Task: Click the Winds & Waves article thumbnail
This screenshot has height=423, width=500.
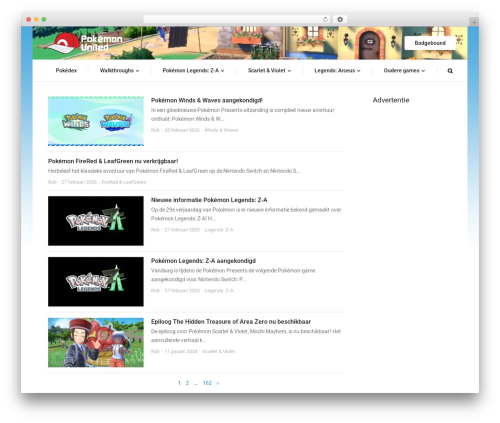Action: coord(96,121)
